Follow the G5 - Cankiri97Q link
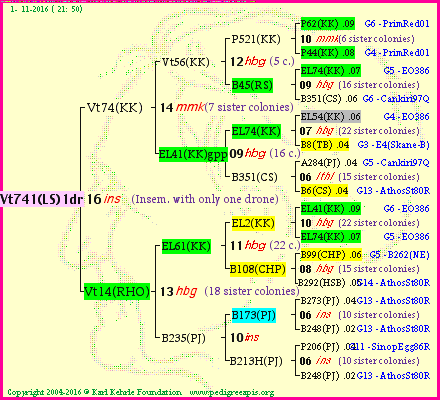Screen dimensions: 440x400 (x=396, y=163)
